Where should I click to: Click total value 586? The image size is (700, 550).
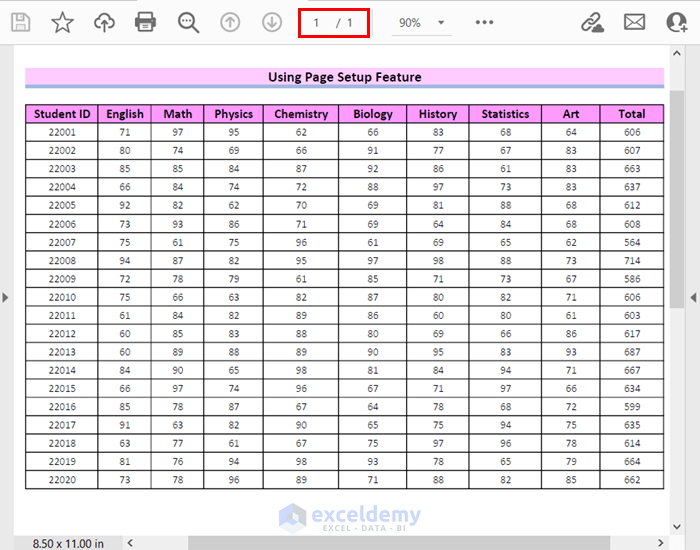pos(632,279)
